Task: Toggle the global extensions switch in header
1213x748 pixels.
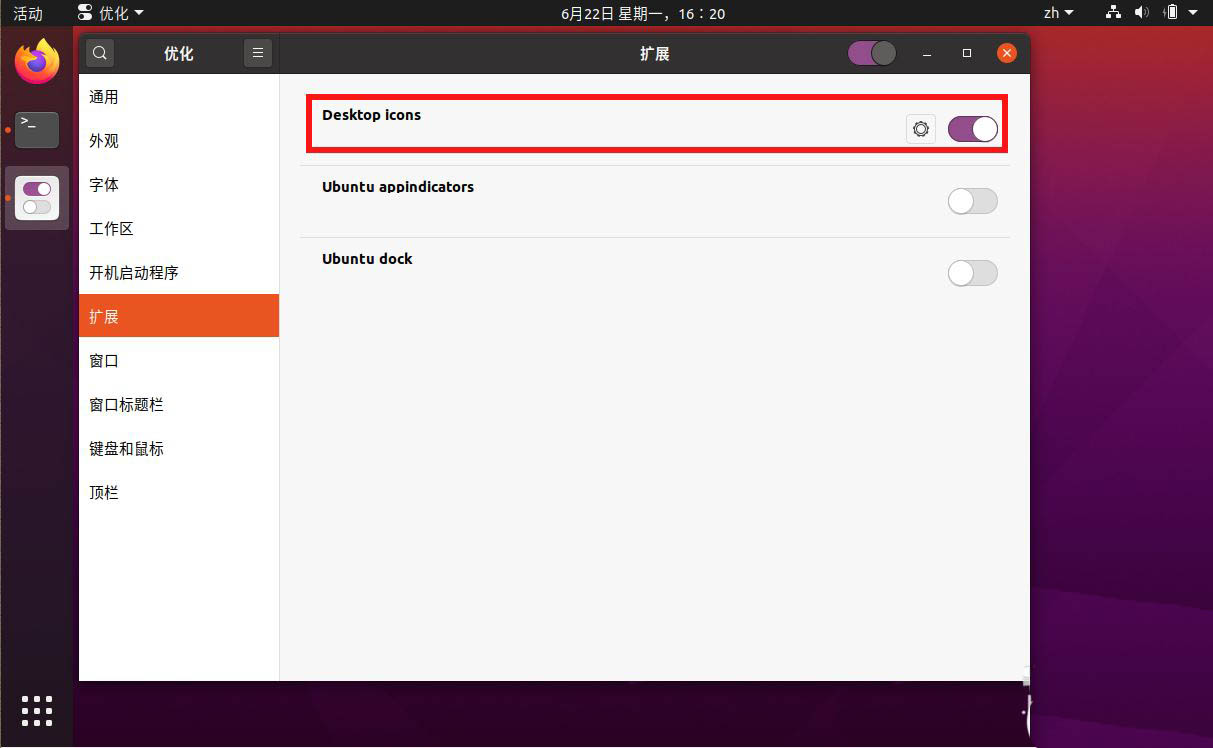Action: tap(872, 53)
